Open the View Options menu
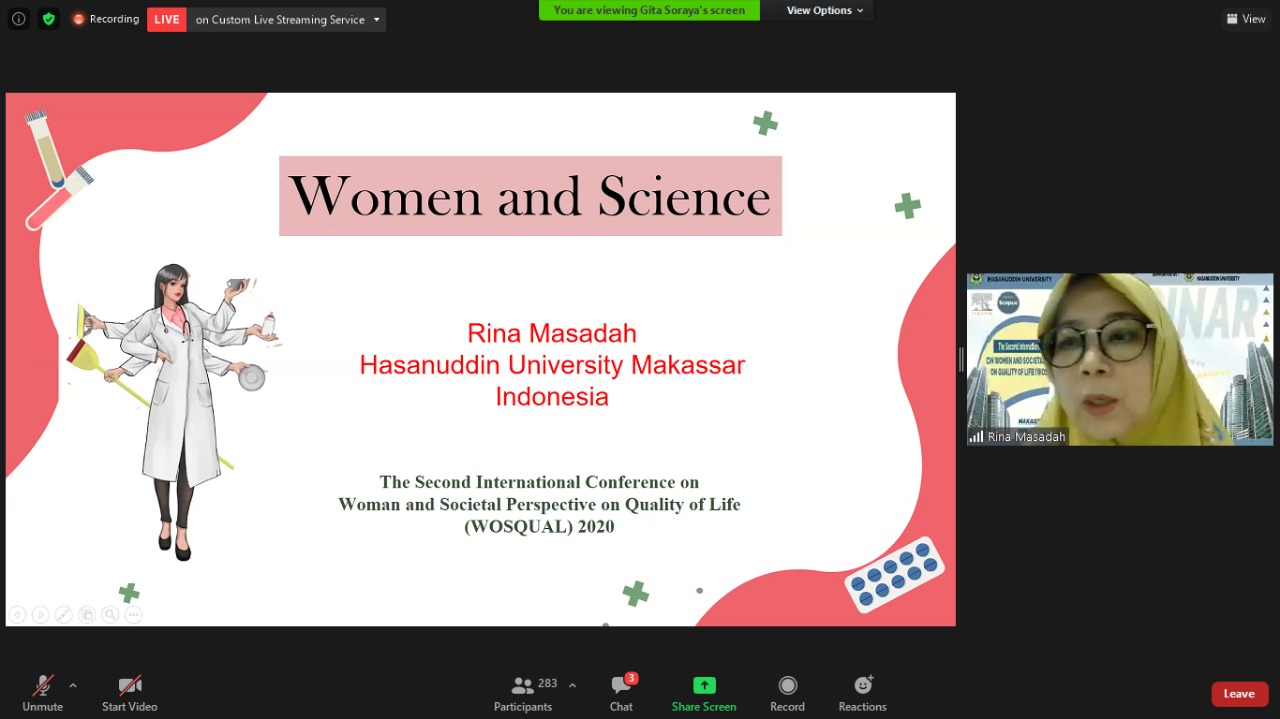 825,10
